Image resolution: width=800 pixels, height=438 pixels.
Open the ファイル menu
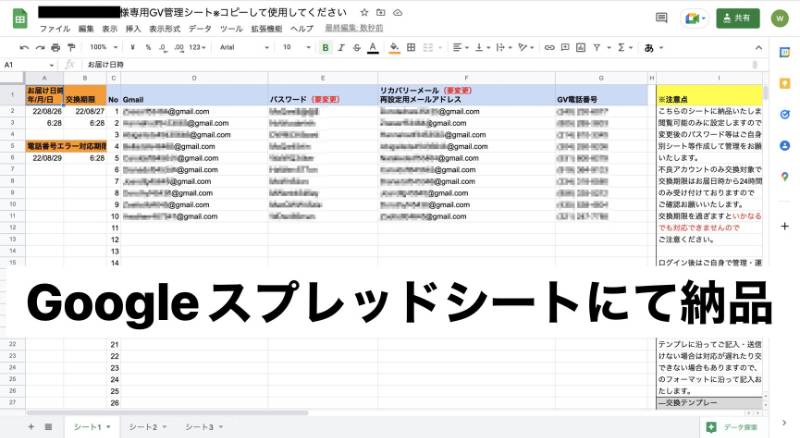(x=55, y=29)
